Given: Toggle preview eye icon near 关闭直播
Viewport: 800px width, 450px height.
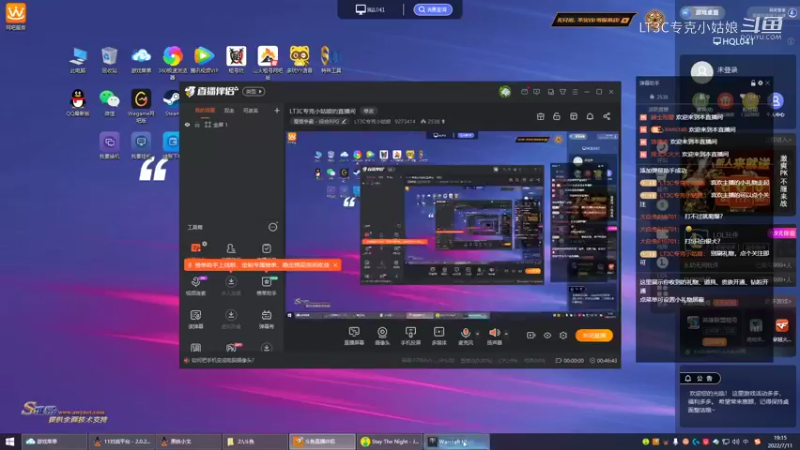Looking at the screenshot, I should (x=547, y=335).
